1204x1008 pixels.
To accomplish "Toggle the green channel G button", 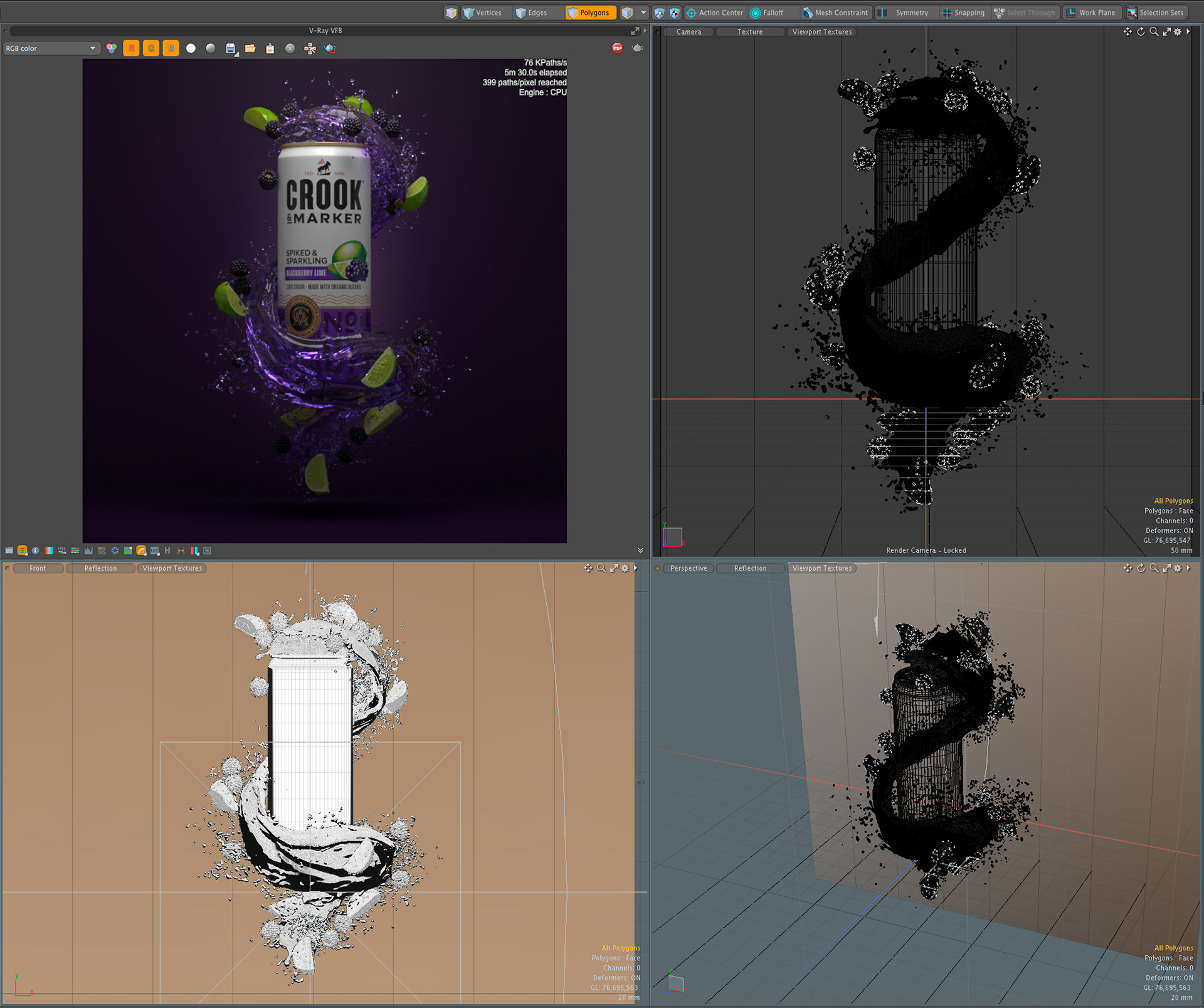I will point(151,48).
